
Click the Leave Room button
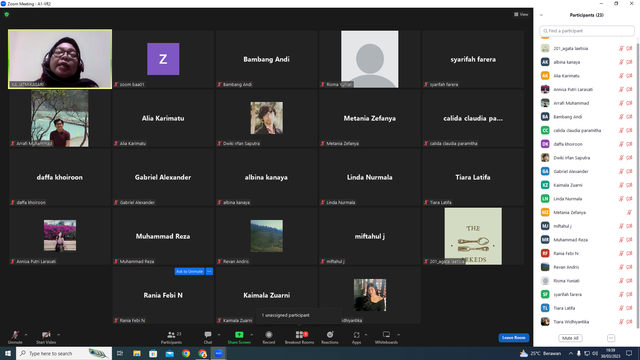pyautogui.click(x=513, y=338)
